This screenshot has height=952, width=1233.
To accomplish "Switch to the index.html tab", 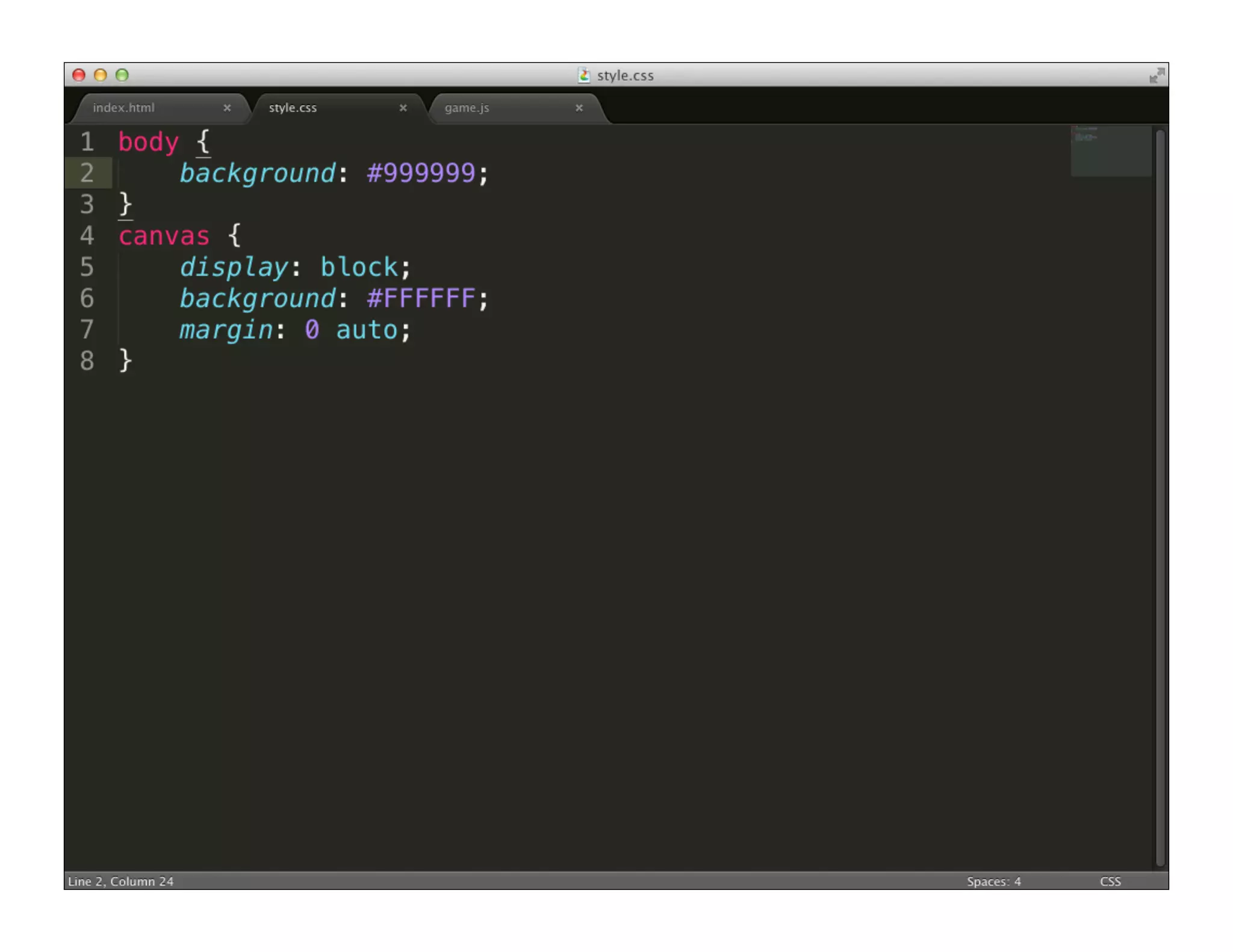I will click(160, 108).
